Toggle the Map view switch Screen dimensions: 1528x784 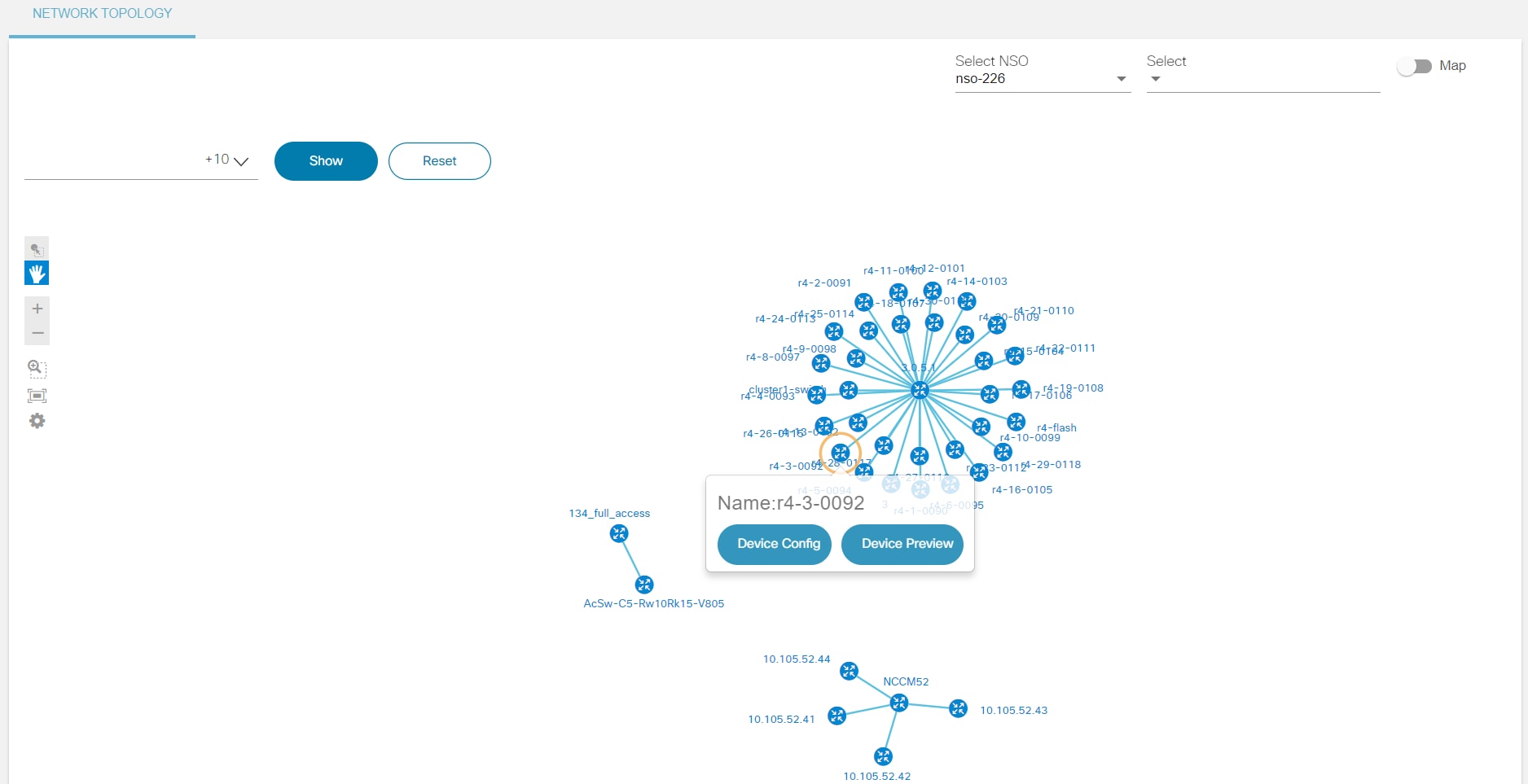pos(1415,66)
